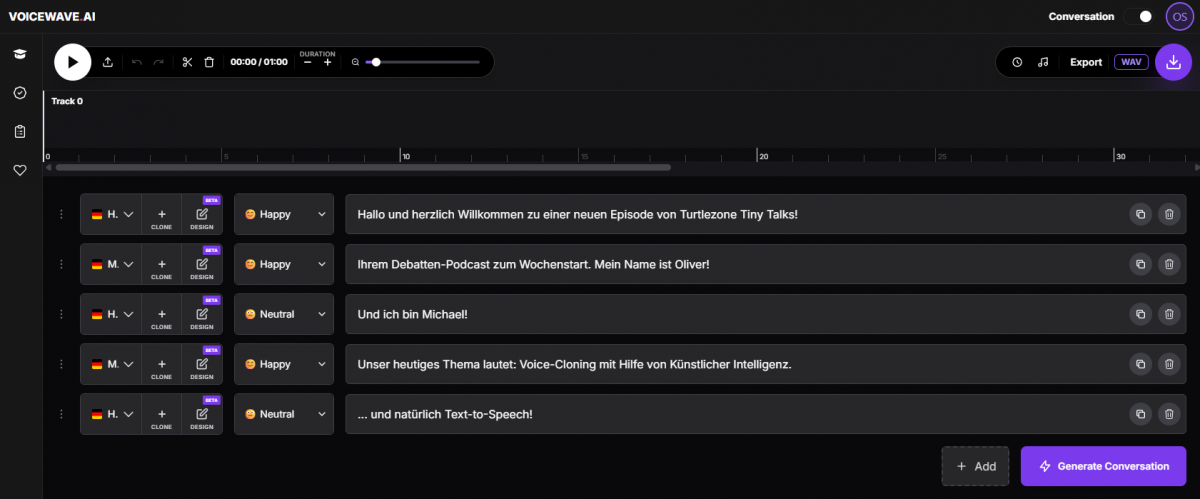
Task: Click Design on the 'Hallo und herzlich' row
Action: pyautogui.click(x=202, y=216)
